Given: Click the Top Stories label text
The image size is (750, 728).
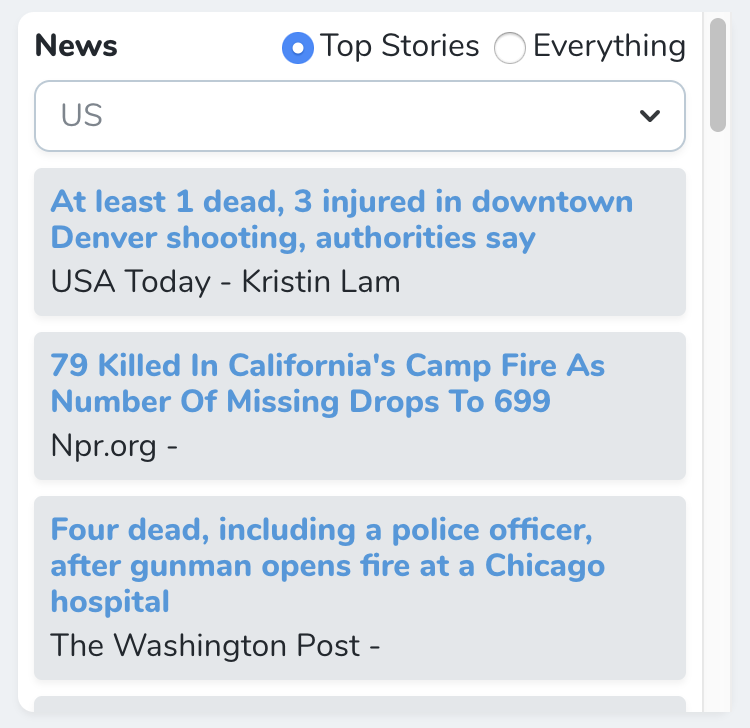Looking at the screenshot, I should tap(399, 47).
